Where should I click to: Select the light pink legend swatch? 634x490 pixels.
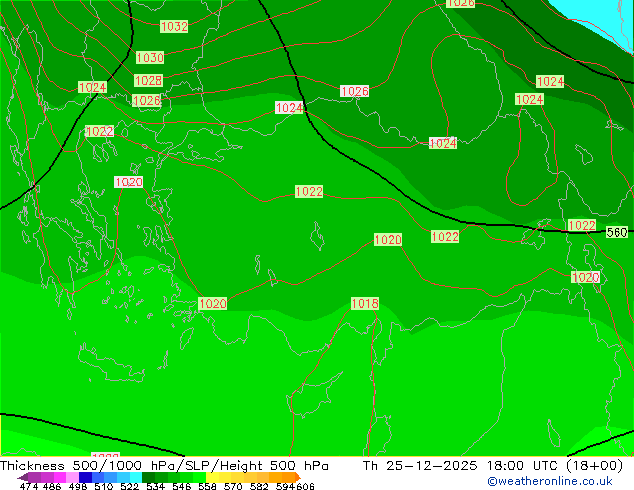click(x=72, y=477)
